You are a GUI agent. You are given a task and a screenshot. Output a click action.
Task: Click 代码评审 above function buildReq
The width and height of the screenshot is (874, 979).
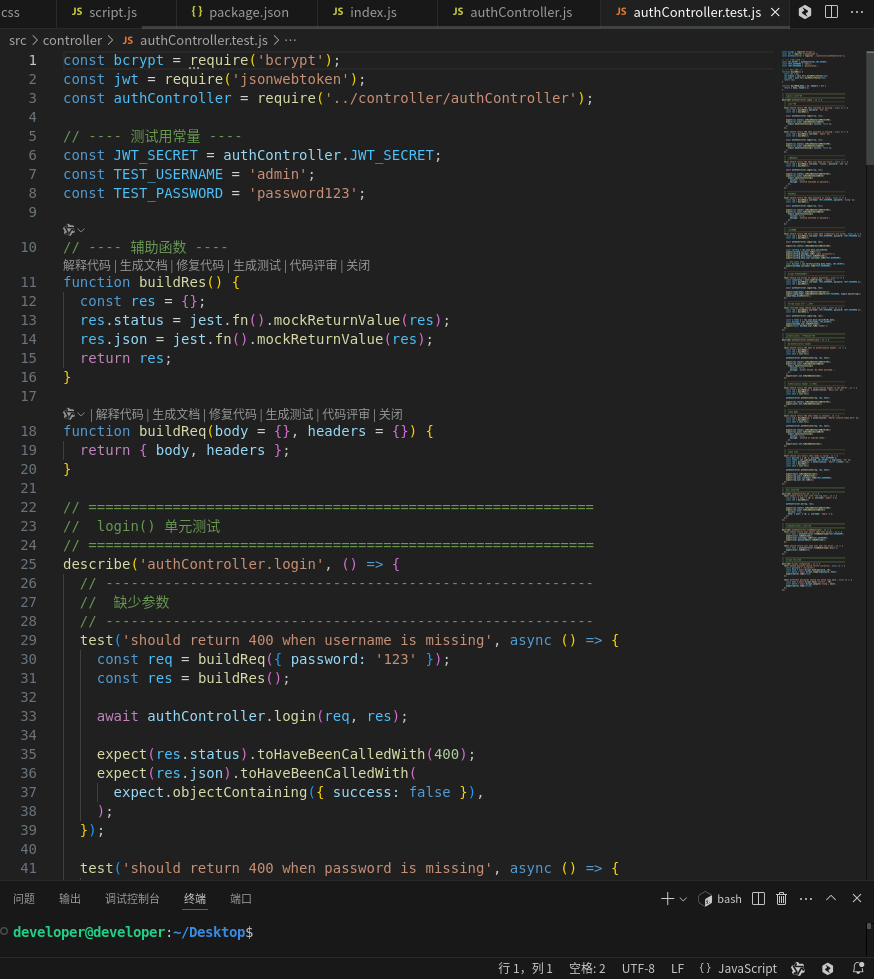346,414
